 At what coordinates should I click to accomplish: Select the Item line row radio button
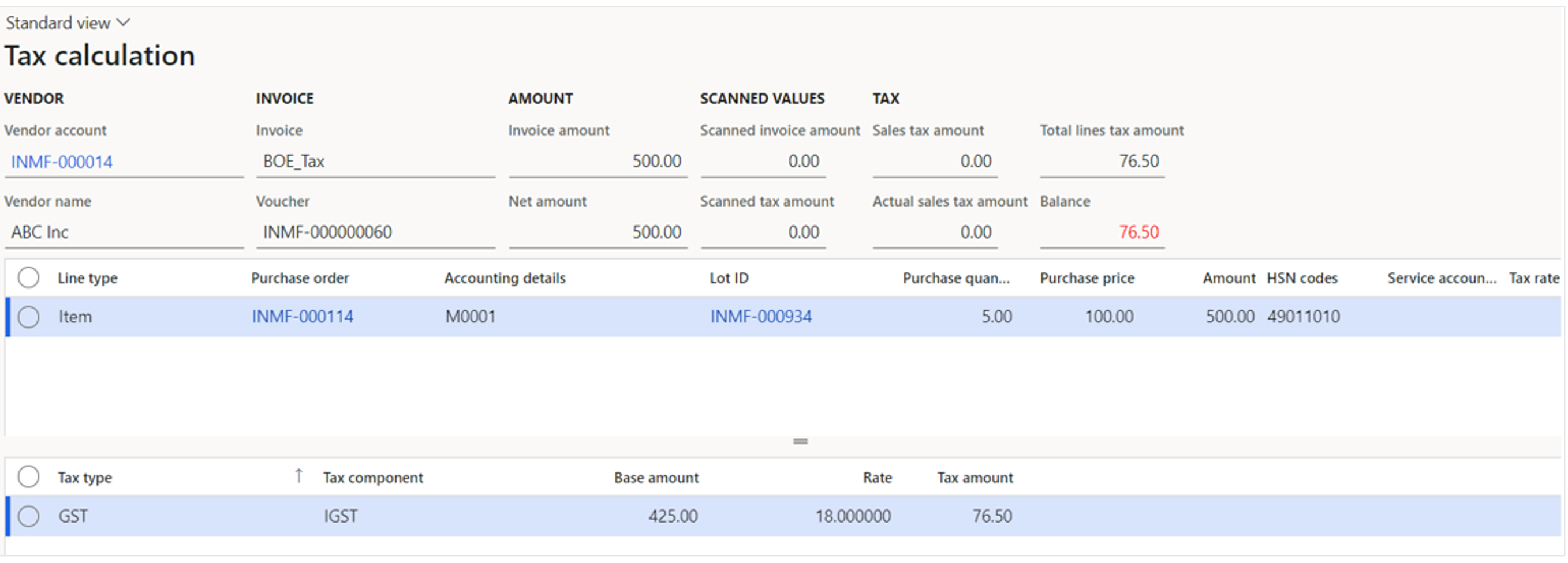point(29,317)
